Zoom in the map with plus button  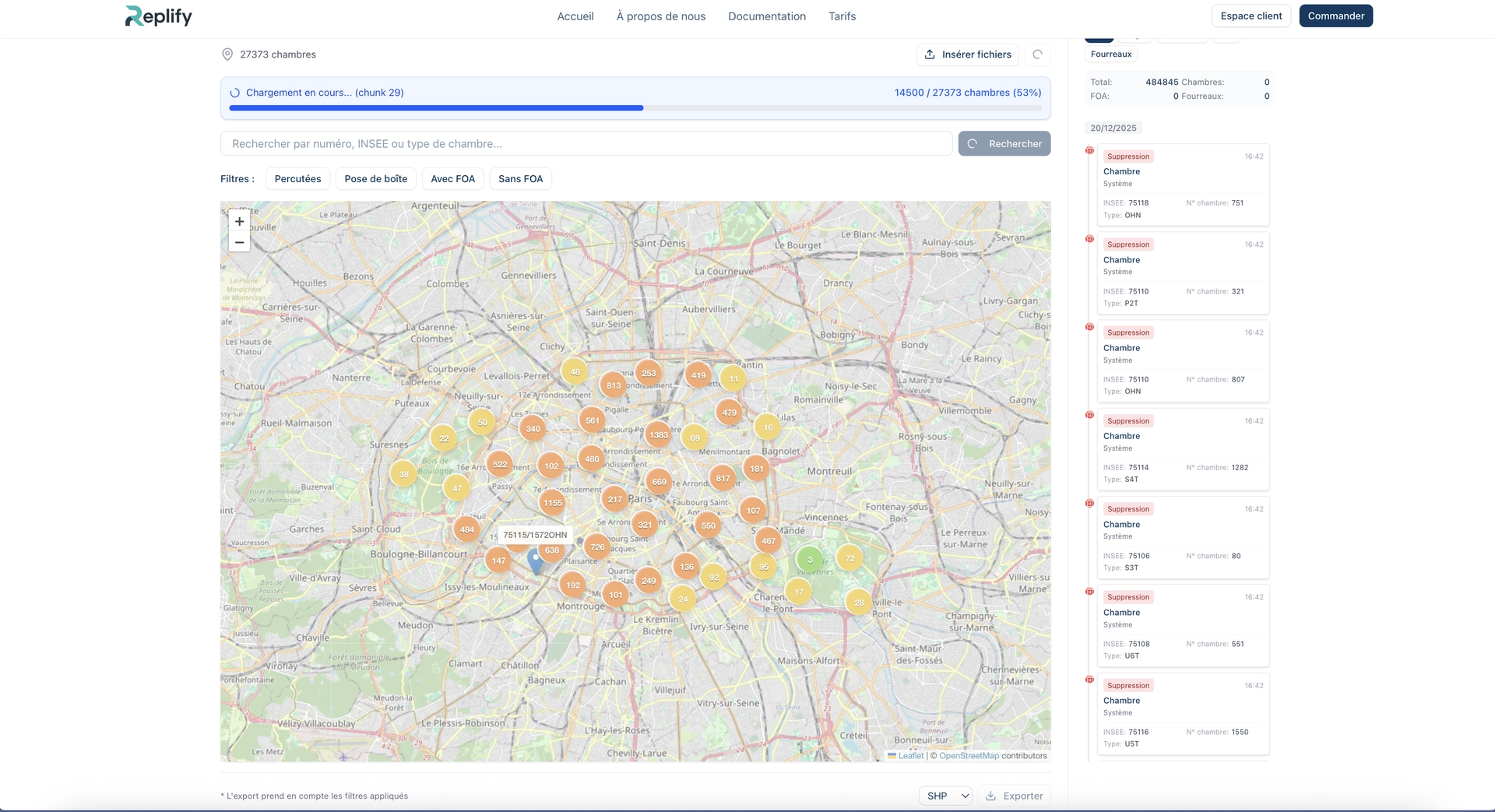239,221
